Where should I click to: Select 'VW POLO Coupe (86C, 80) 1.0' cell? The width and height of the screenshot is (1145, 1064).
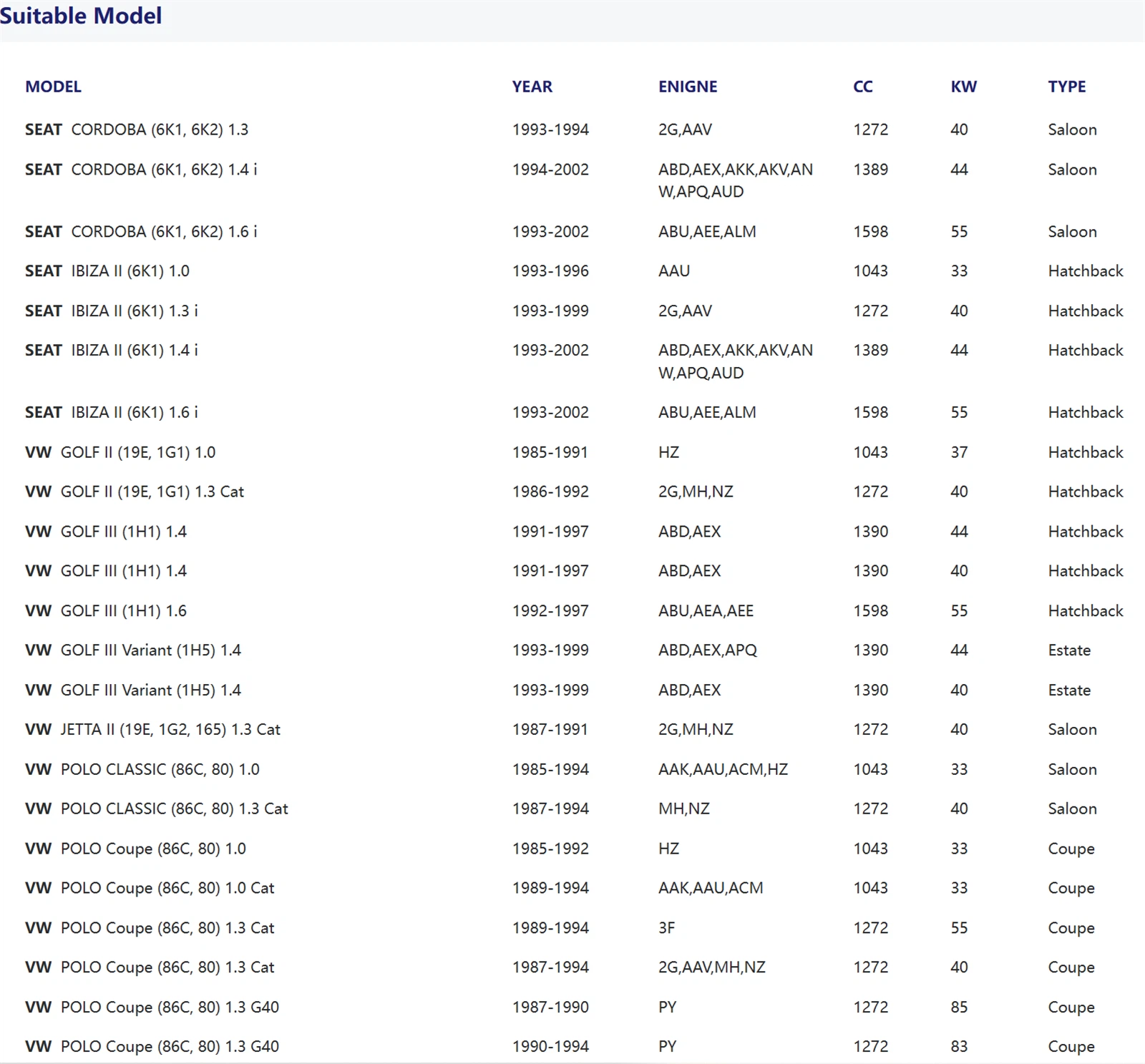[x=135, y=849]
